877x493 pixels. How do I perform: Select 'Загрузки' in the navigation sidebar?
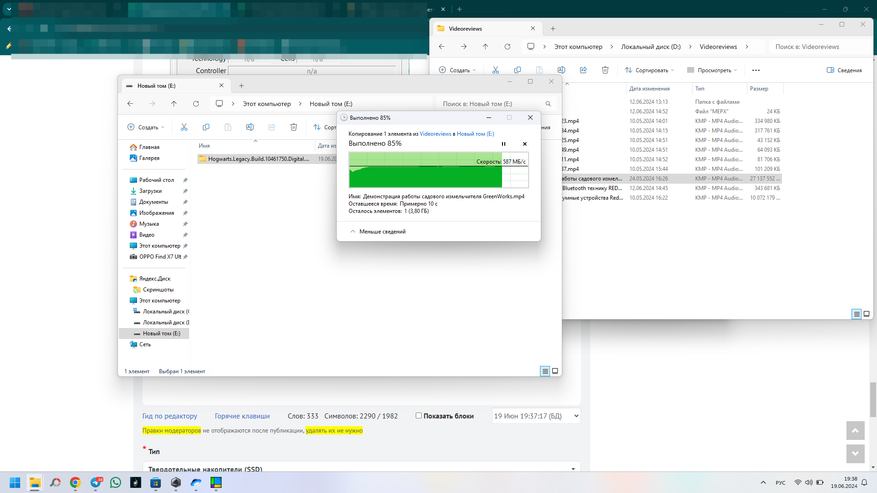(150, 191)
